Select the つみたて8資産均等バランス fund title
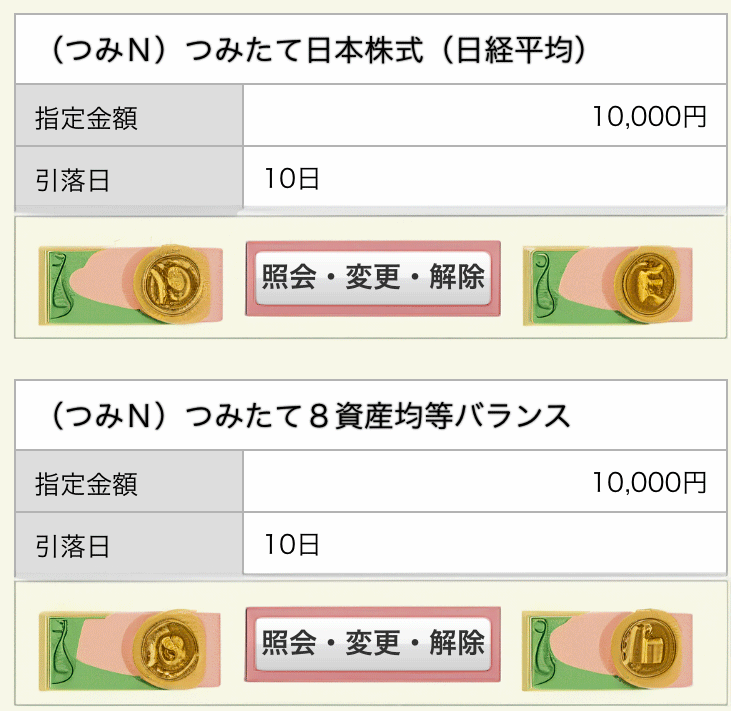 309,416
